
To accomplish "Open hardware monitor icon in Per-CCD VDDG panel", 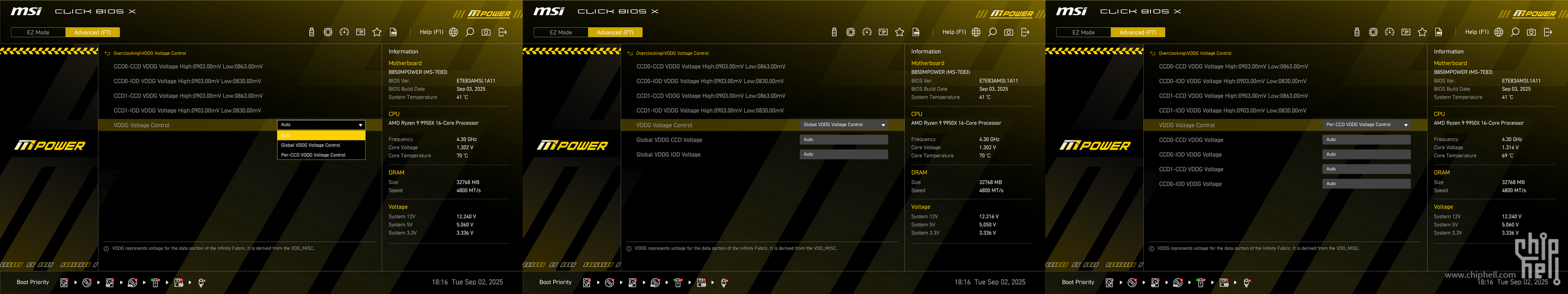I will tap(1406, 32).
